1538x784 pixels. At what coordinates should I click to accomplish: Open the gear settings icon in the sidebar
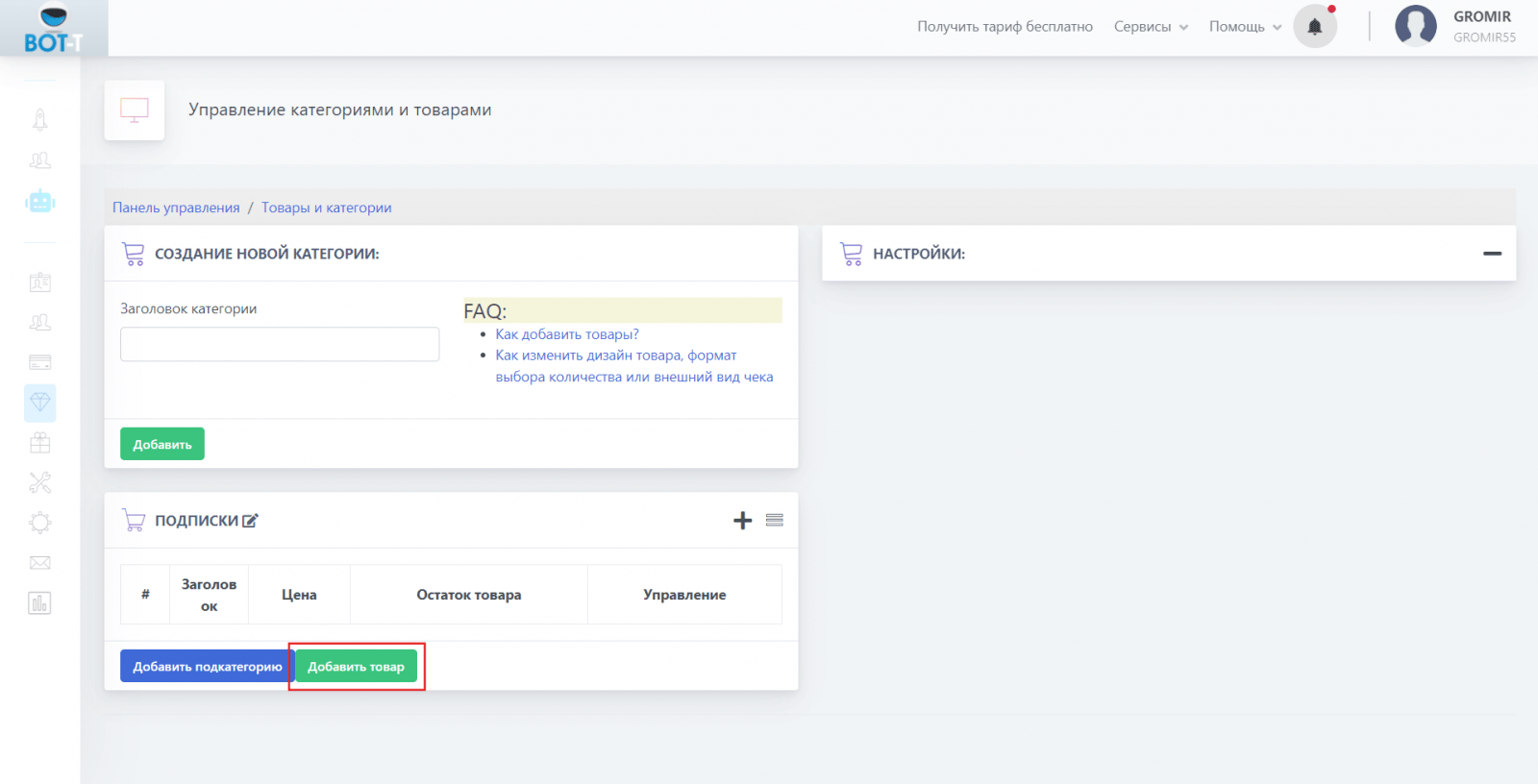[39, 523]
